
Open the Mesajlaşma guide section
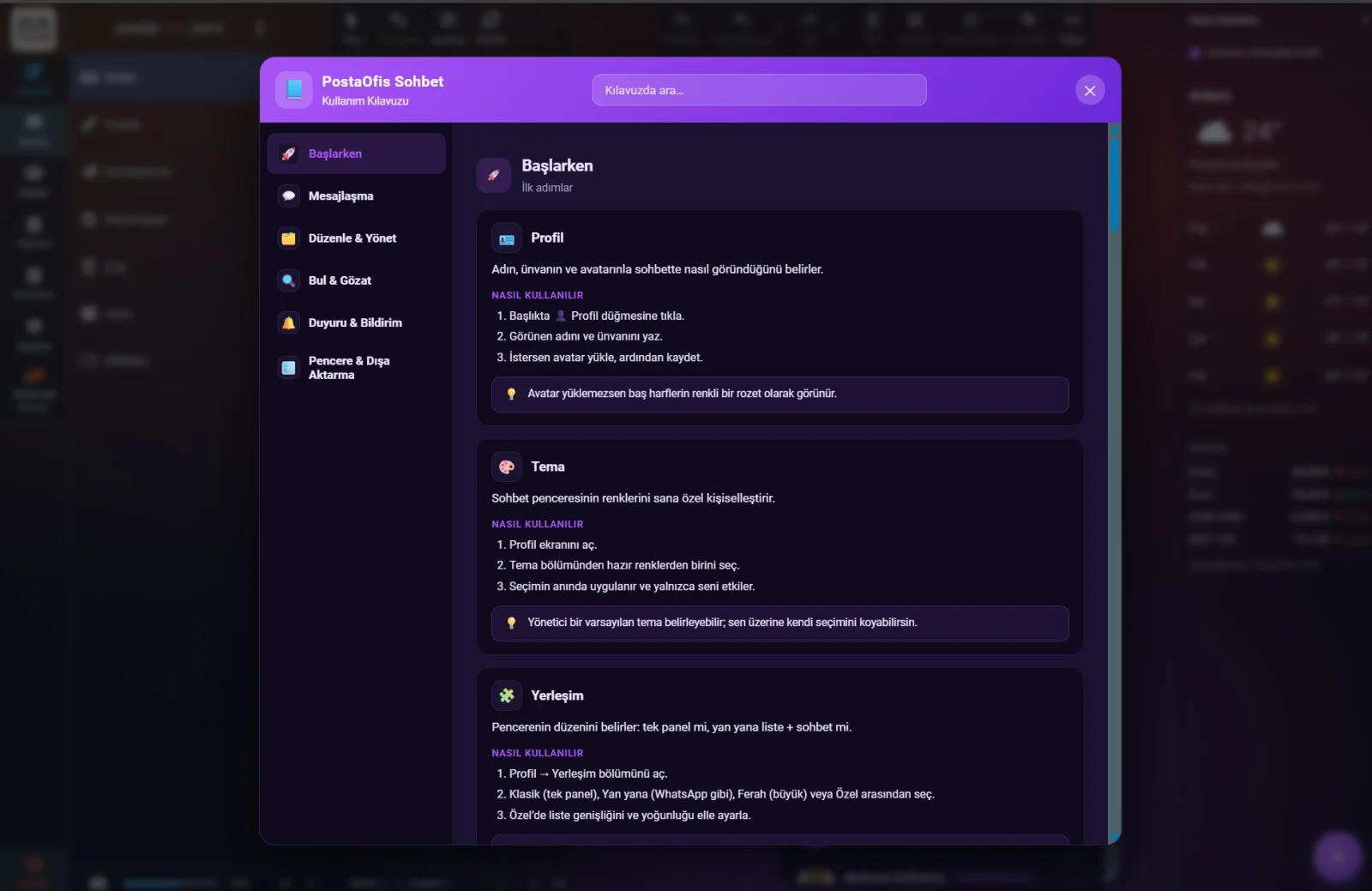click(x=356, y=196)
